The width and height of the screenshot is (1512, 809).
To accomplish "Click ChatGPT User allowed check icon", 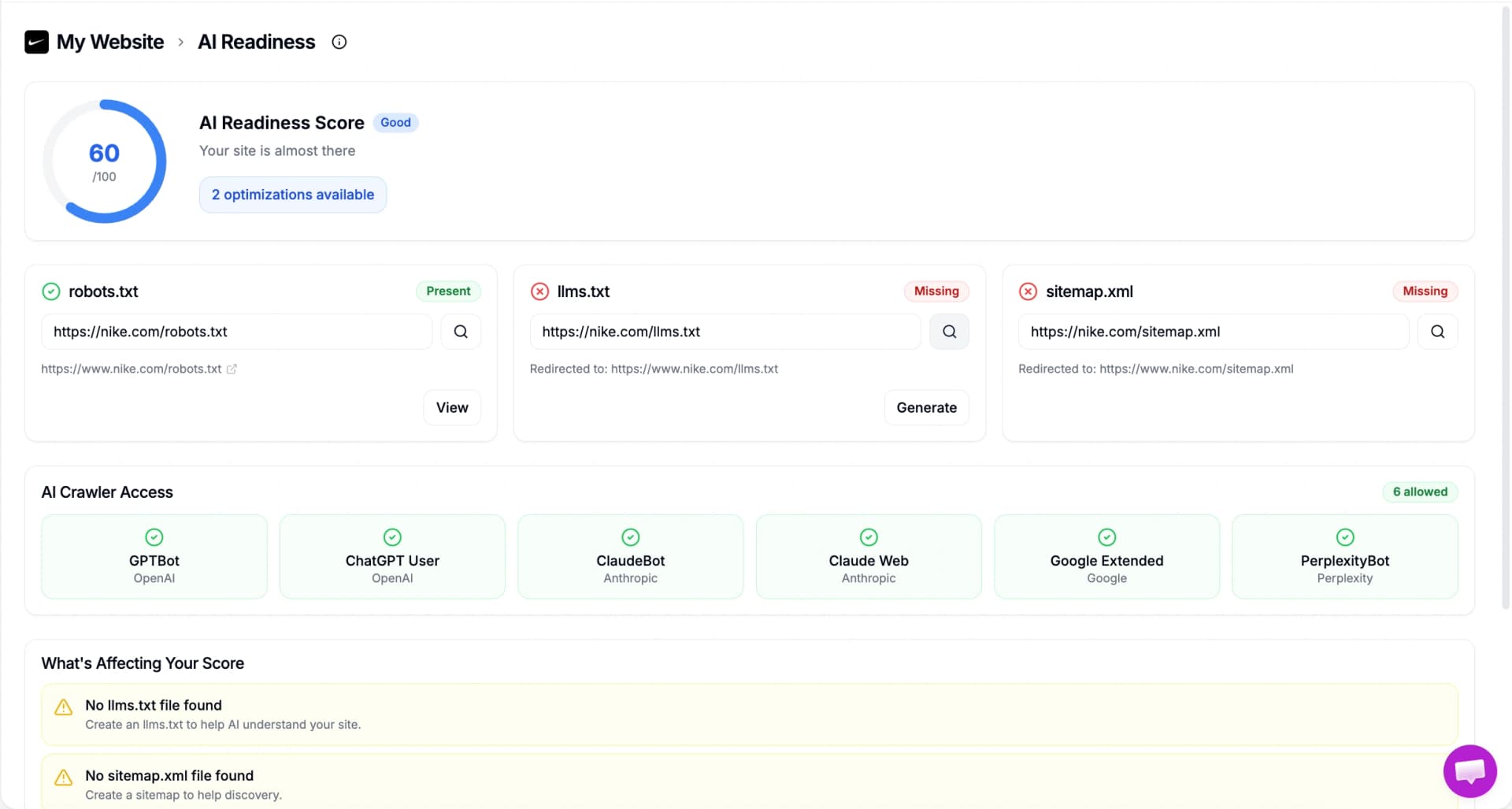I will (392, 537).
